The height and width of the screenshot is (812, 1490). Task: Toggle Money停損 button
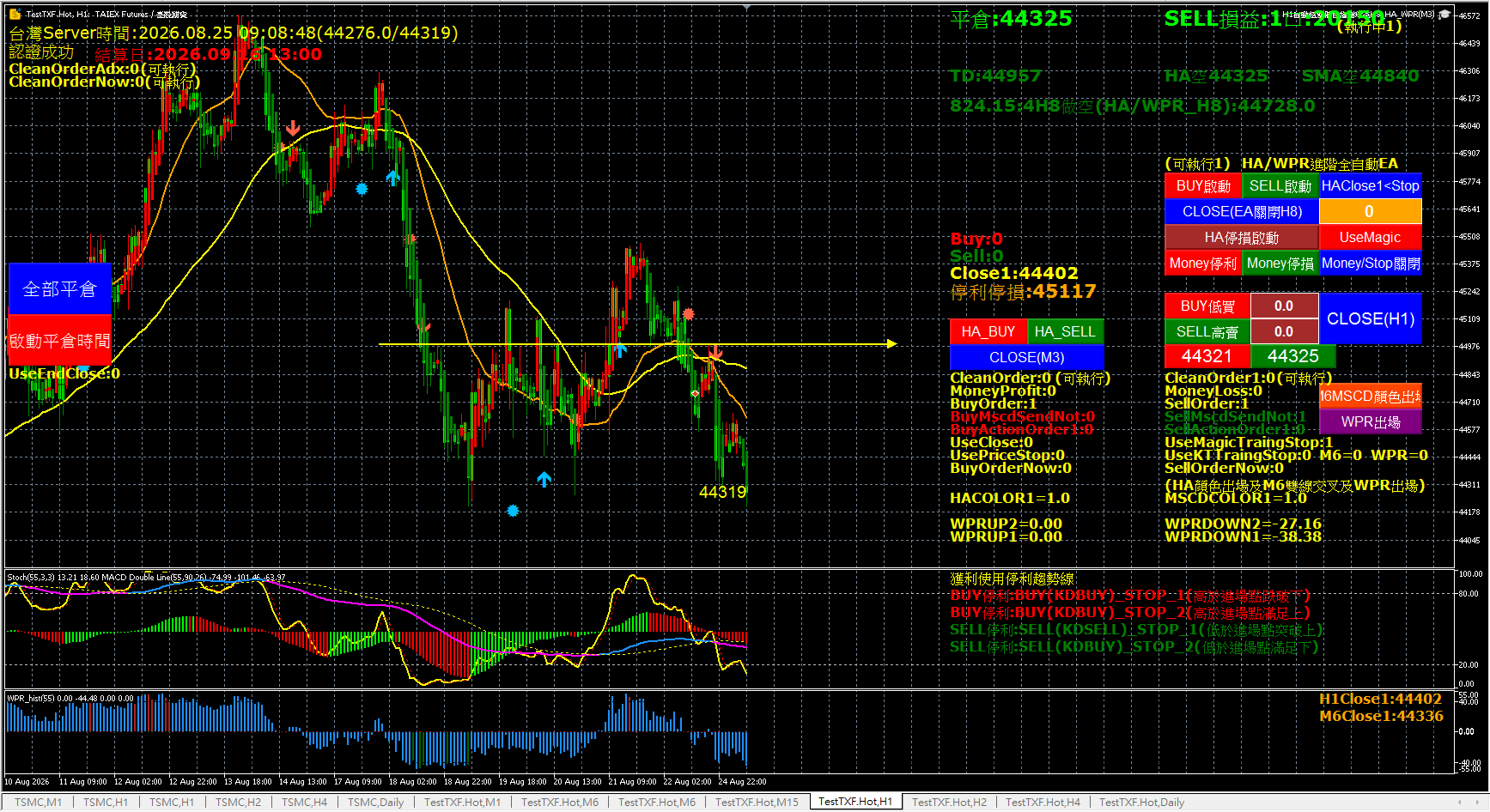coord(1280,264)
